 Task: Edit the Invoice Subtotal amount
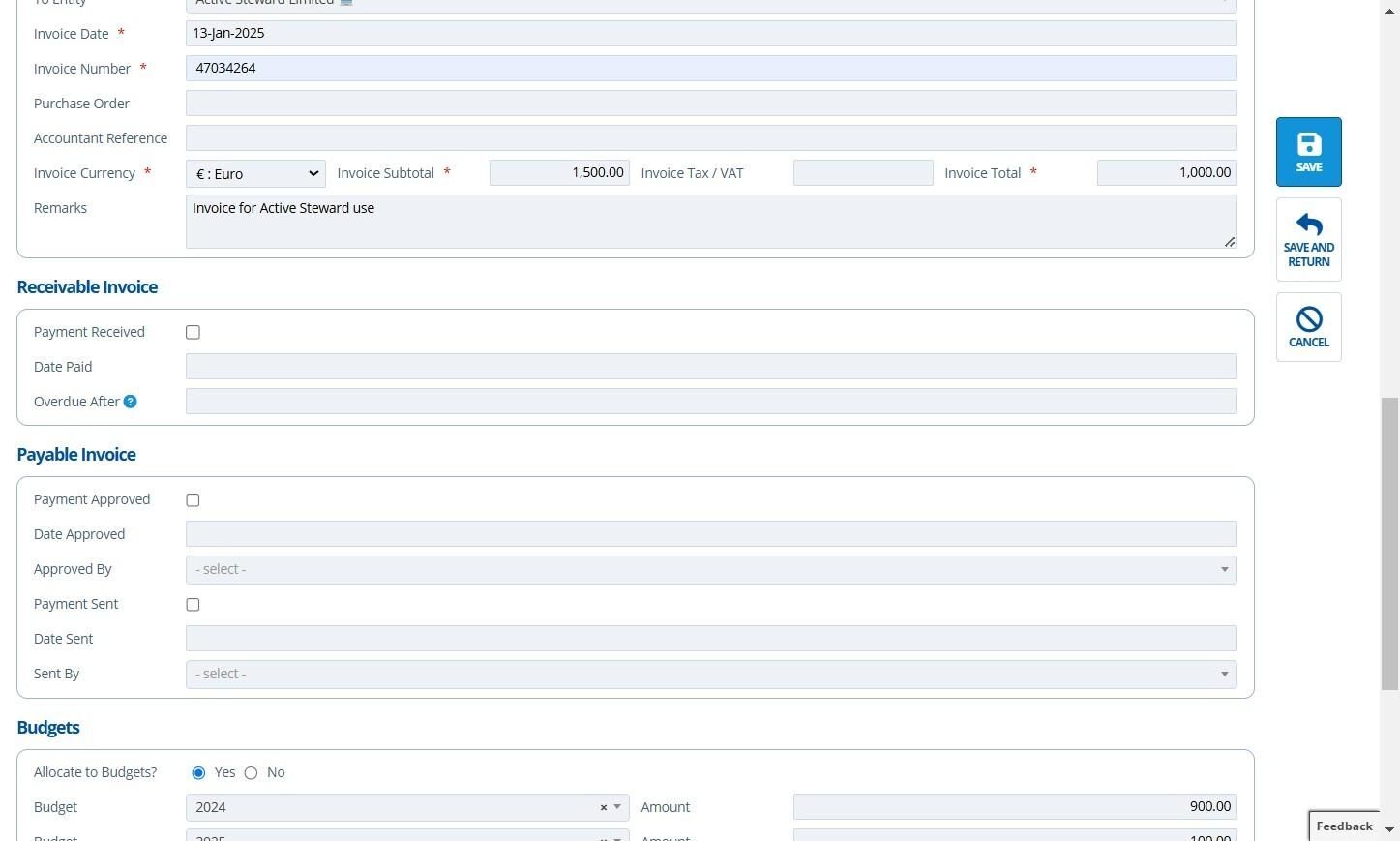[559, 173]
